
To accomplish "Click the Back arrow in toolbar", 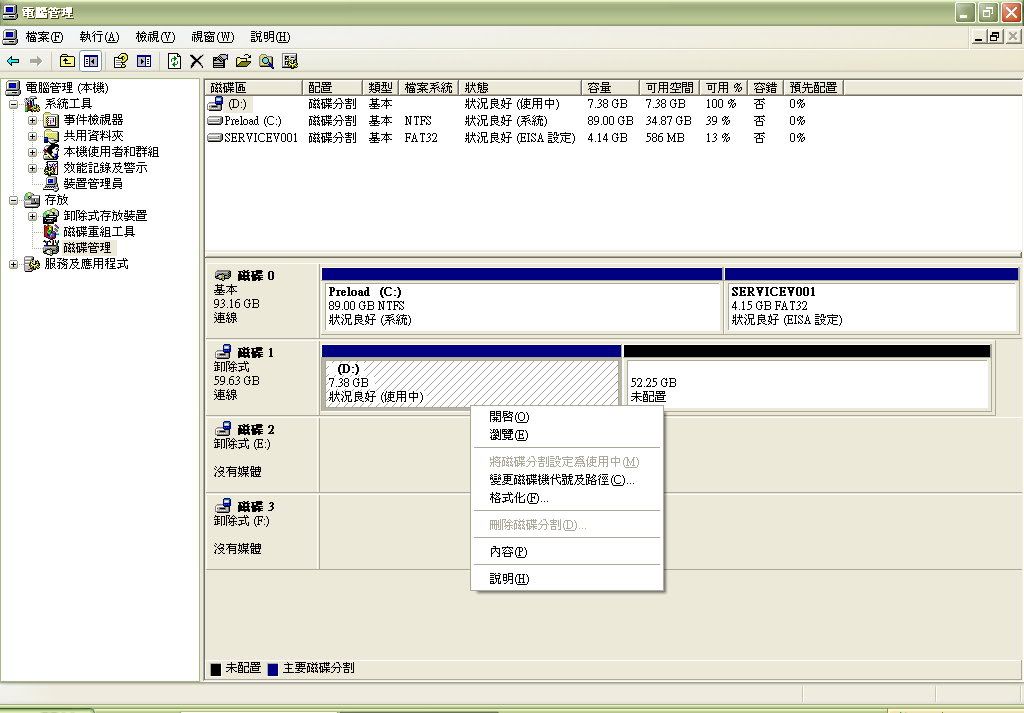I will [x=13, y=61].
